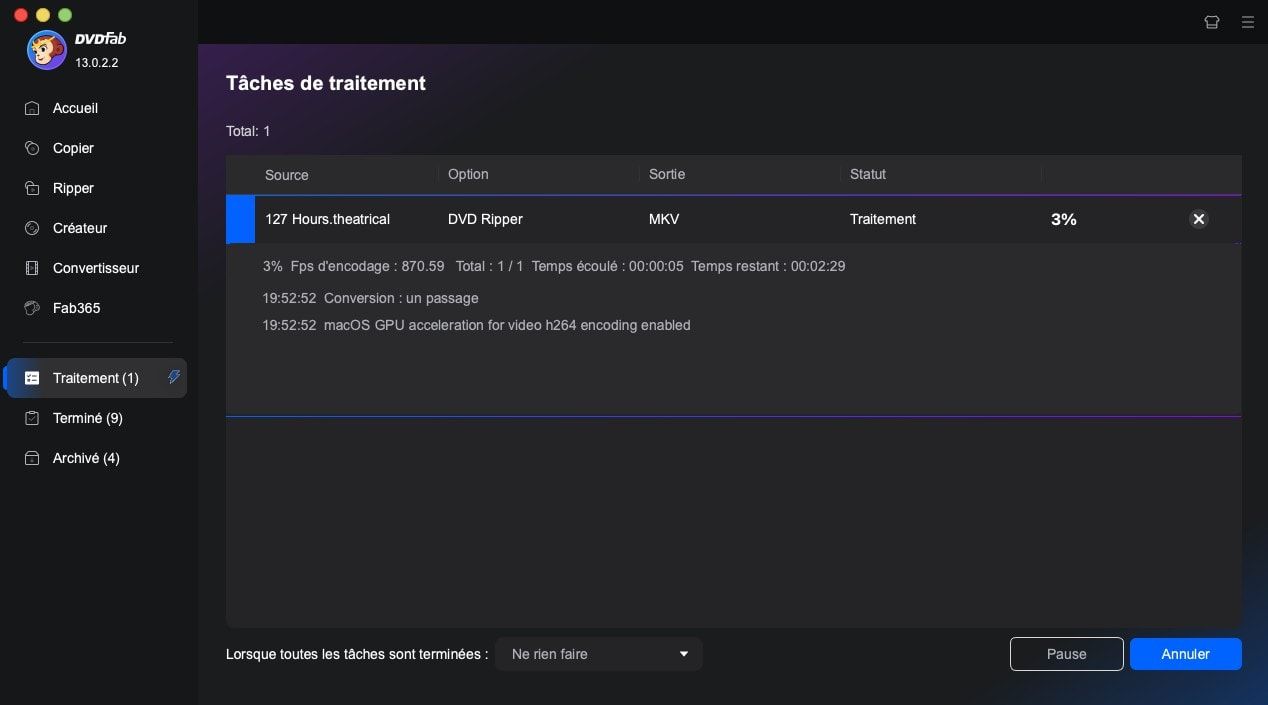Select the Copier module icon
The height and width of the screenshot is (705, 1268).
31,148
